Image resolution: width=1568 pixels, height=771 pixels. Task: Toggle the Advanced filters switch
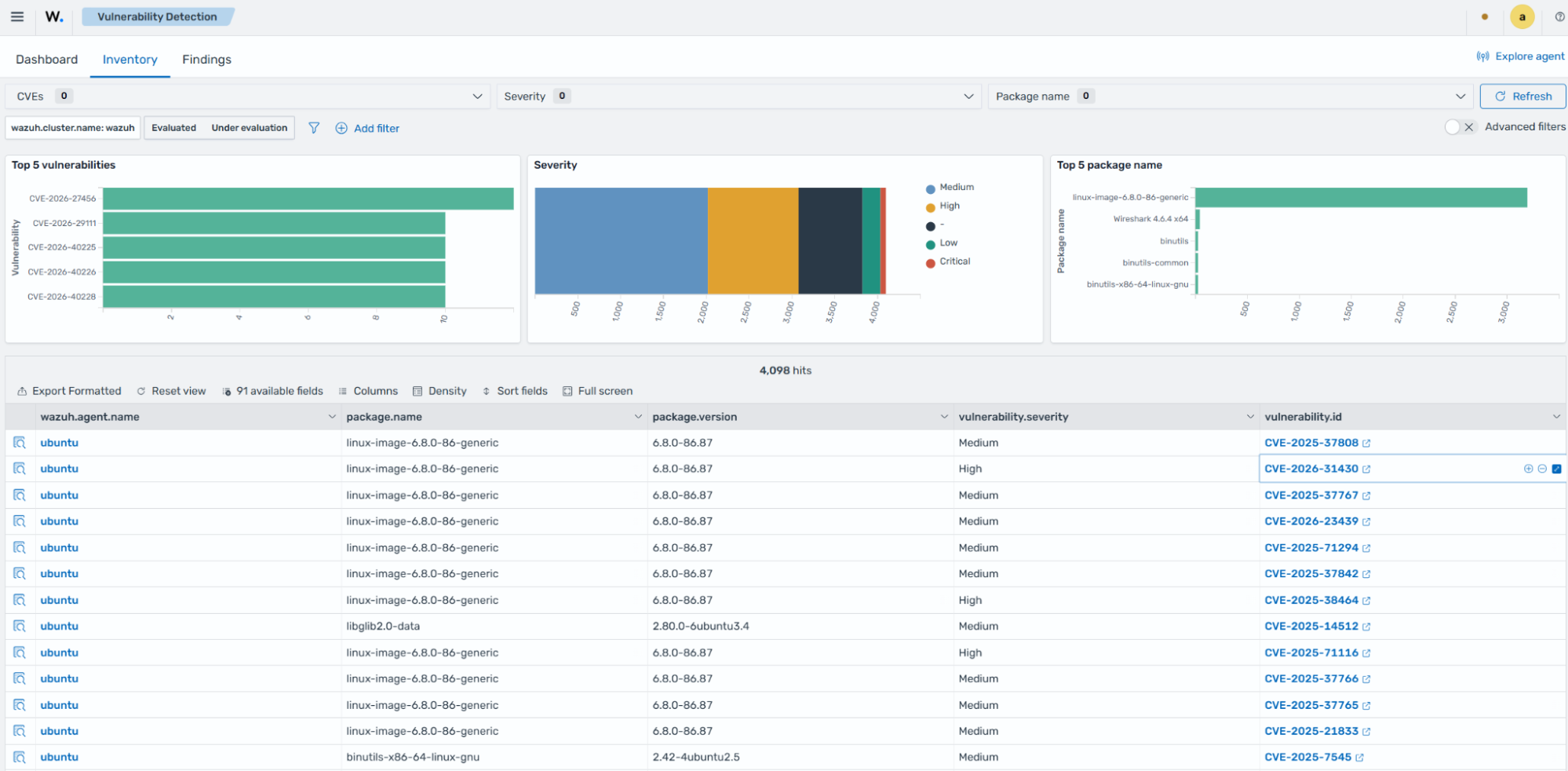pos(1460,127)
